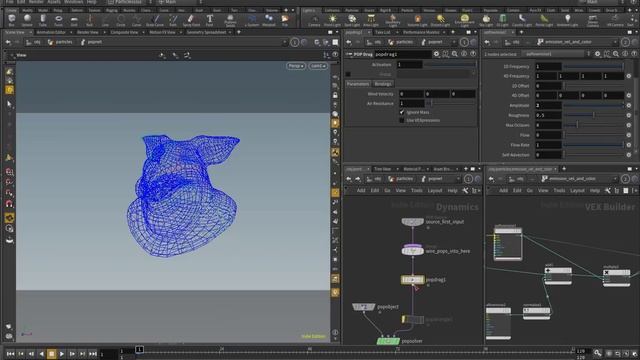This screenshot has height=360, width=640.
Task: Expand VEX Builder path dropdown
Action: click(615, 179)
